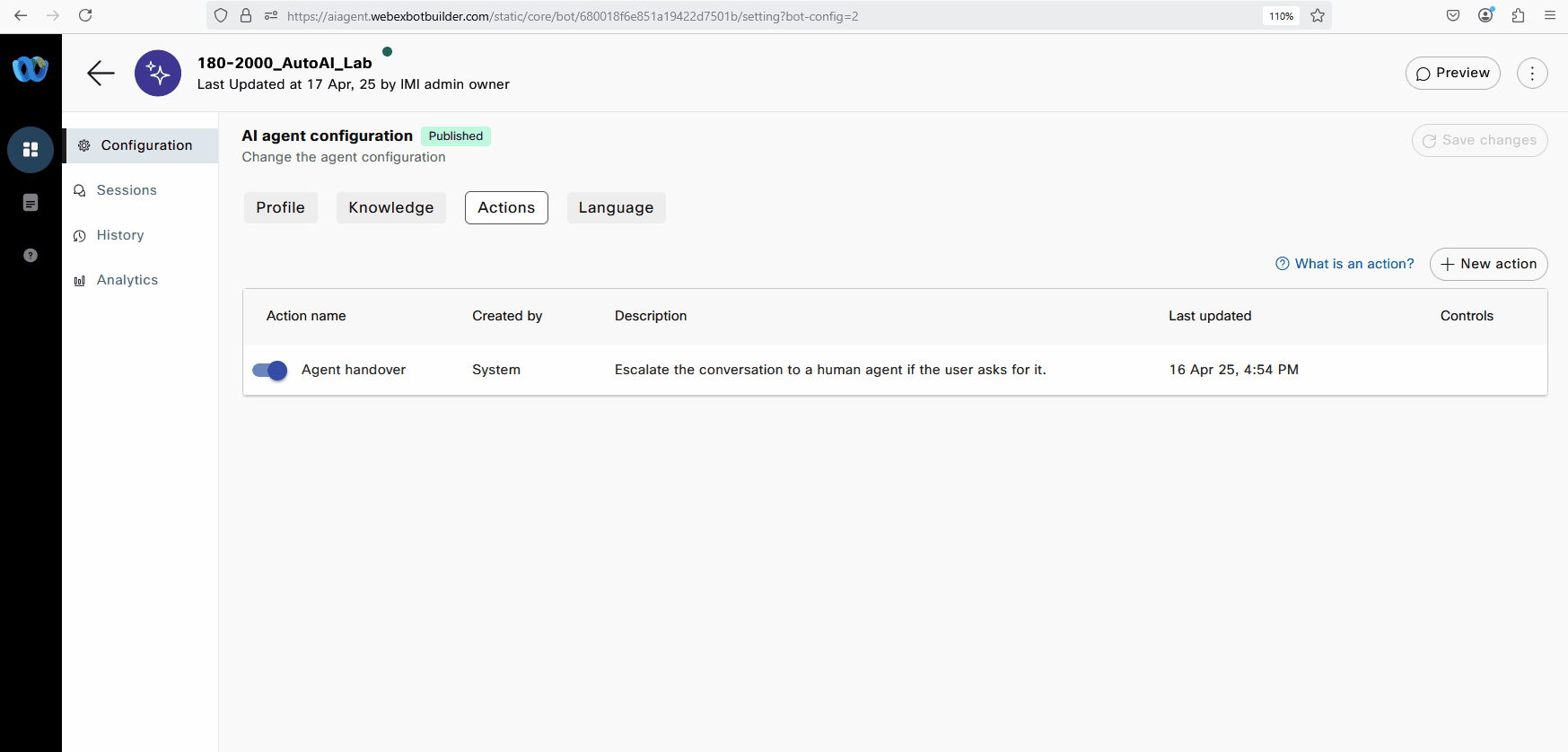The width and height of the screenshot is (1568, 752).
Task: Open the three-dot more options menu
Action: coord(1531,74)
